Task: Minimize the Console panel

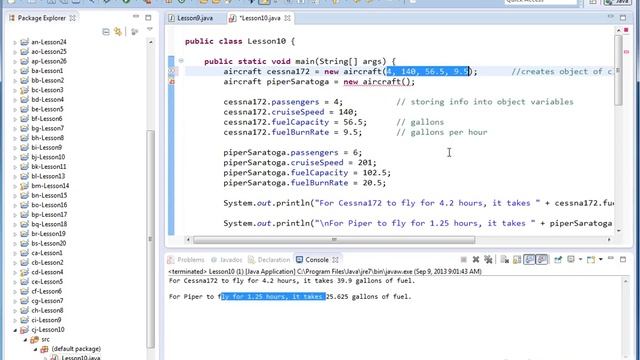Action: [611, 258]
